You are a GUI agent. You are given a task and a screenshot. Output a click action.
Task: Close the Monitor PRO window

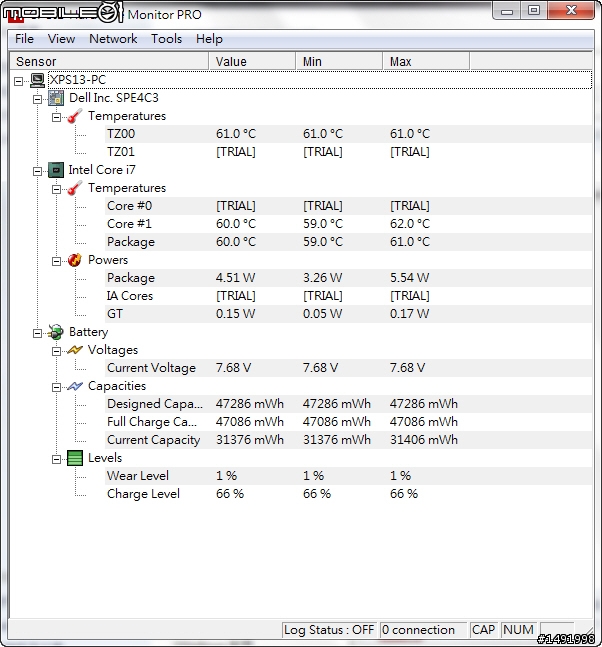coord(571,11)
